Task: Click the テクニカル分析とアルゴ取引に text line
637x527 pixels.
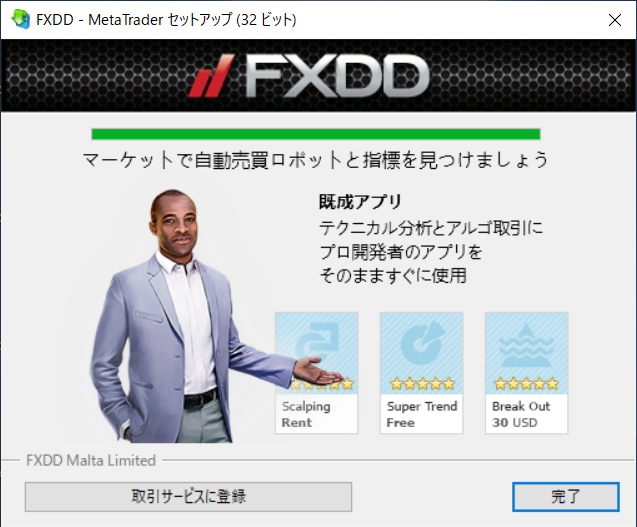Action: (x=431, y=228)
